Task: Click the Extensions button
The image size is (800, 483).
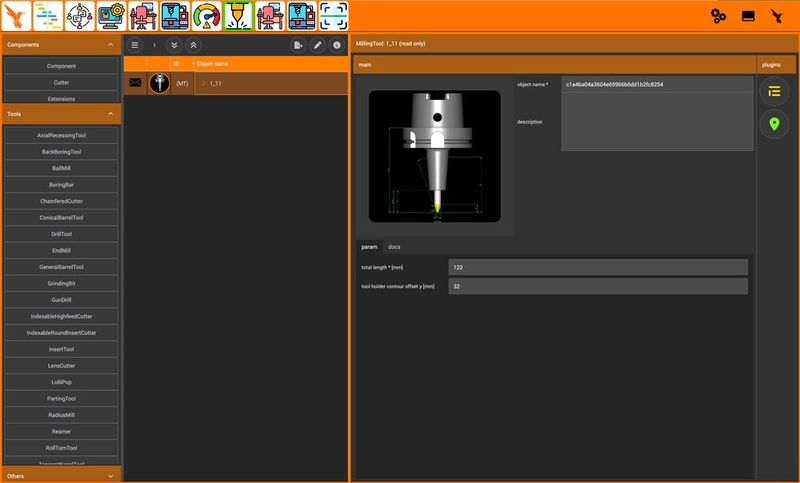Action: [x=61, y=98]
